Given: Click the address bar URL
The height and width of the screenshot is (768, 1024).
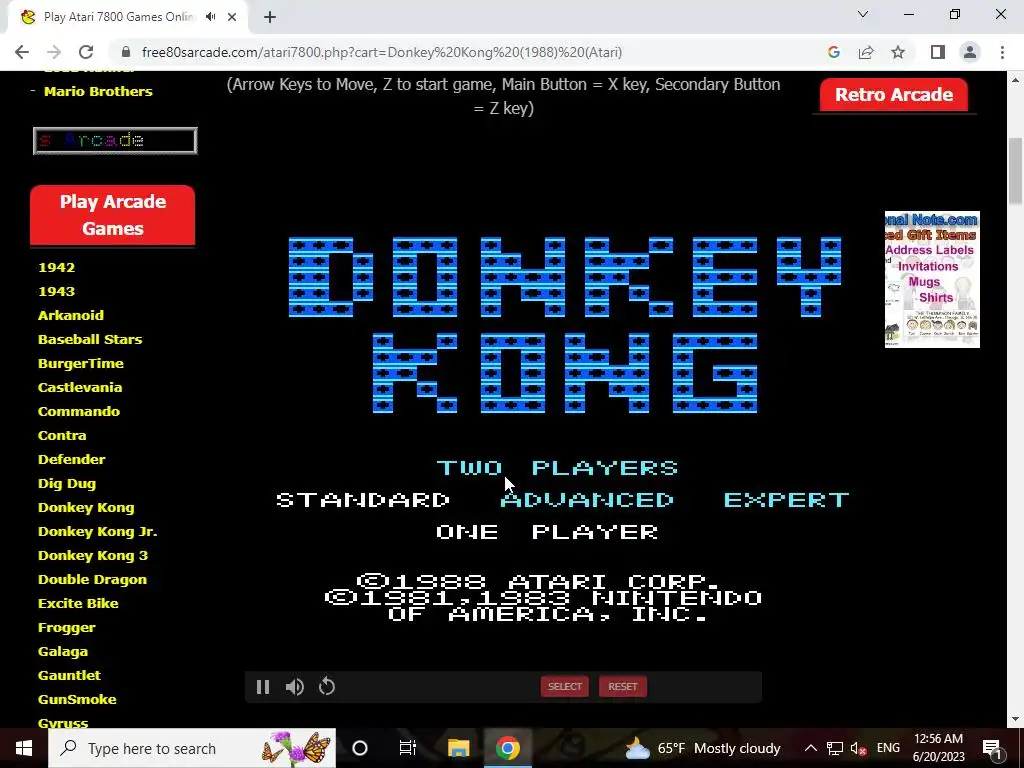Looking at the screenshot, I should [381, 52].
